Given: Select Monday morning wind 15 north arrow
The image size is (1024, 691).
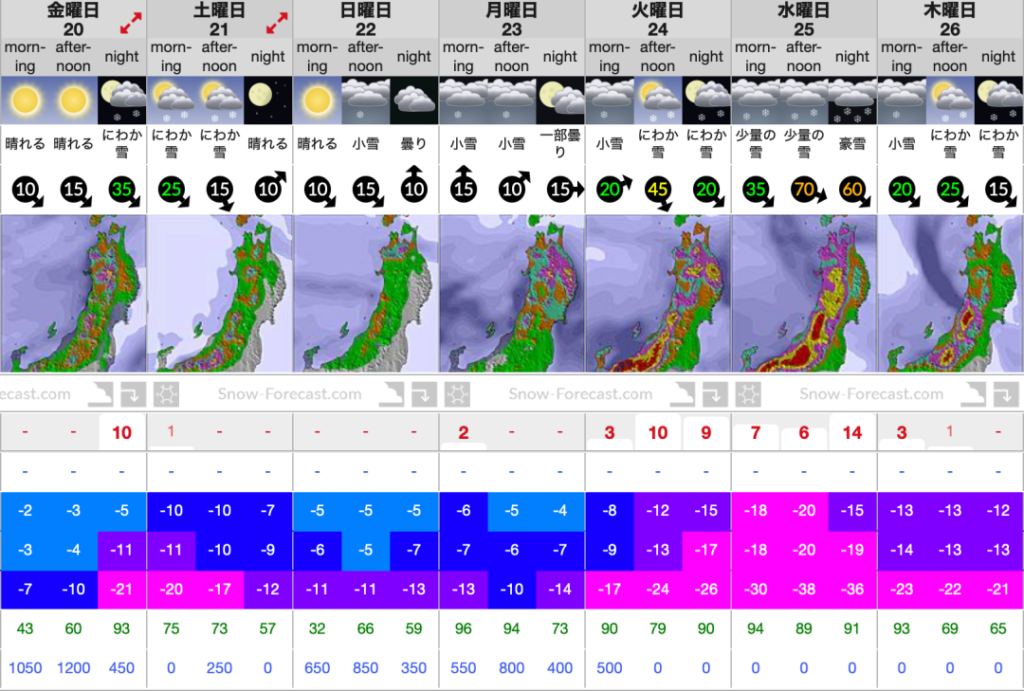Looking at the screenshot, I should [x=463, y=185].
